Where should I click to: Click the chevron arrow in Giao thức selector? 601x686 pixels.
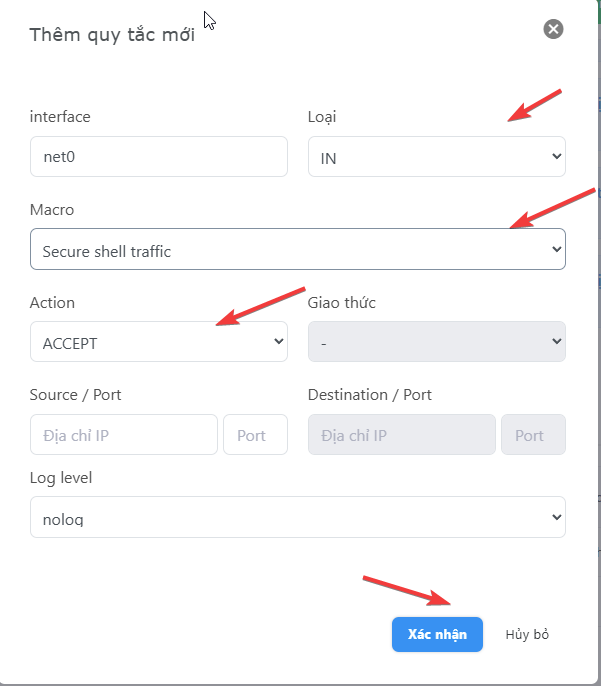(x=556, y=341)
